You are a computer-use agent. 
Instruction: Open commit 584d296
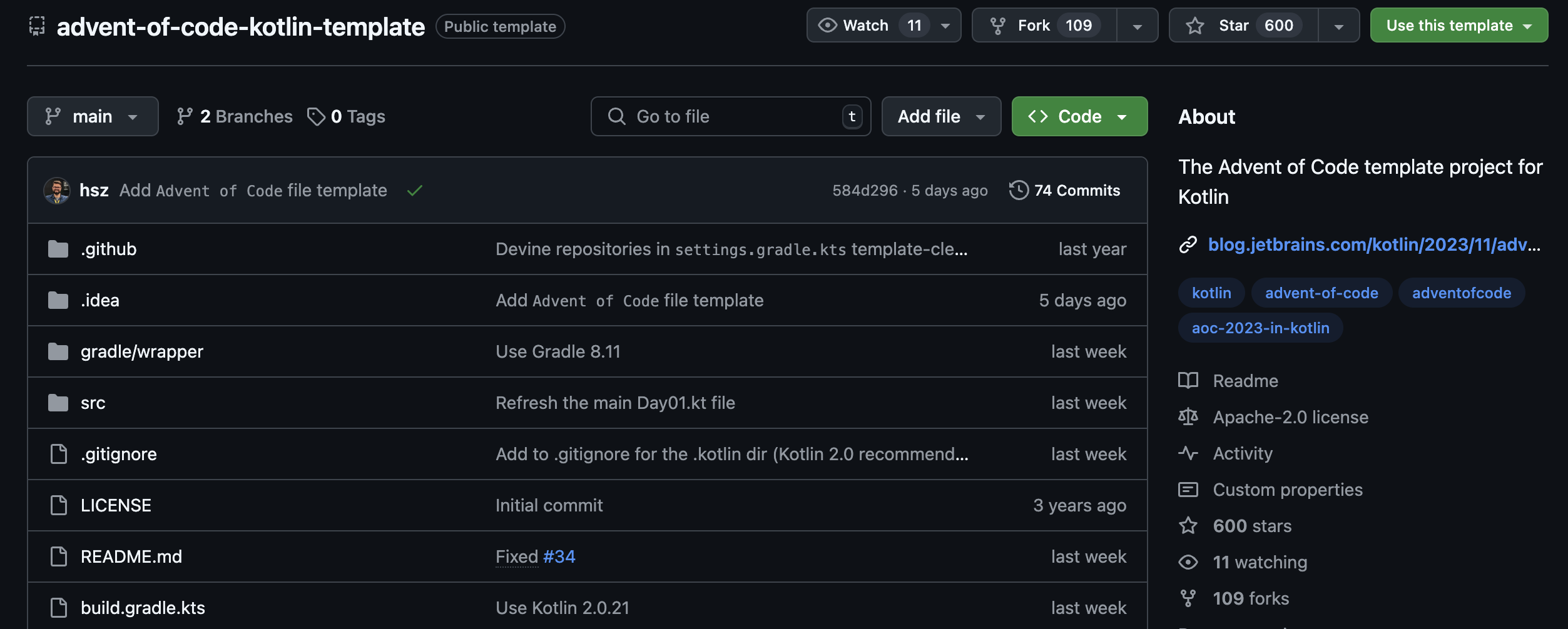tap(865, 190)
